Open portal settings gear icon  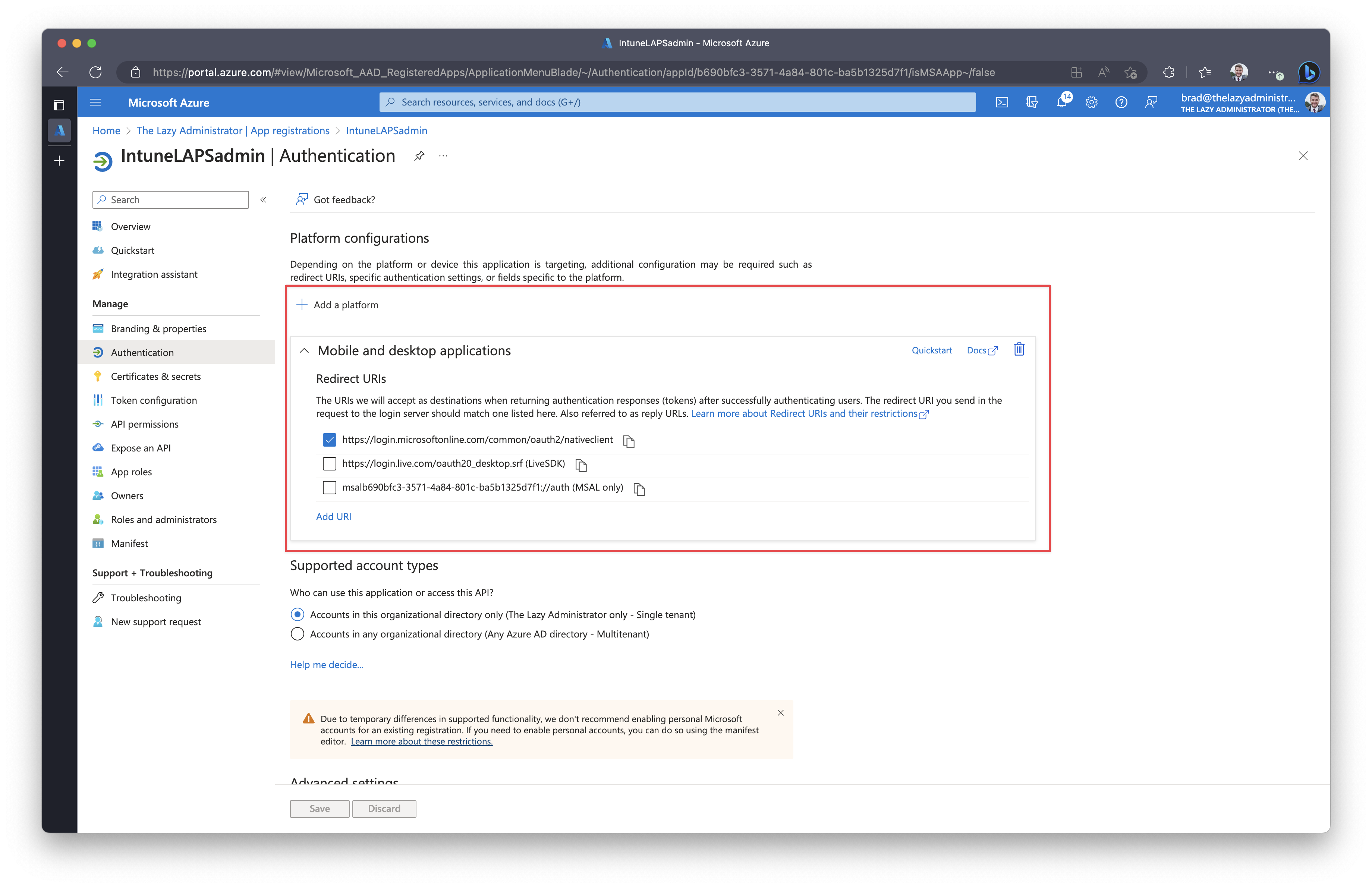(x=1091, y=103)
